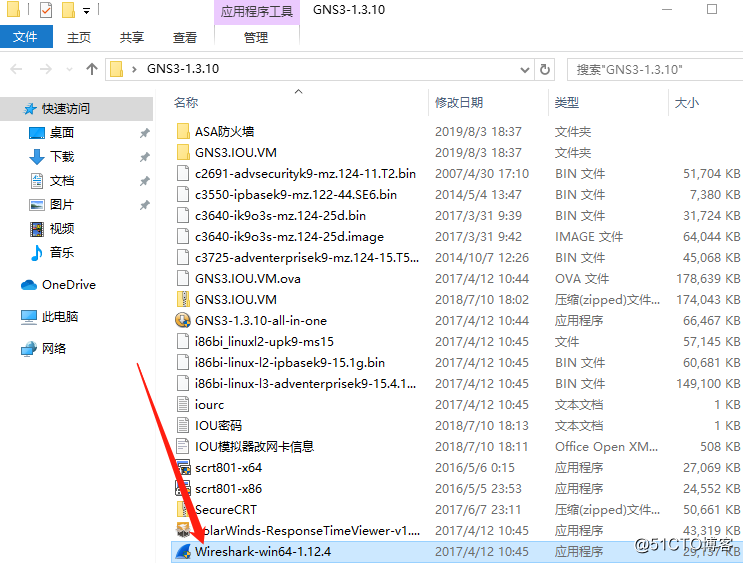Click the c2691-advsecurityk9 bin file icon

[x=183, y=173]
